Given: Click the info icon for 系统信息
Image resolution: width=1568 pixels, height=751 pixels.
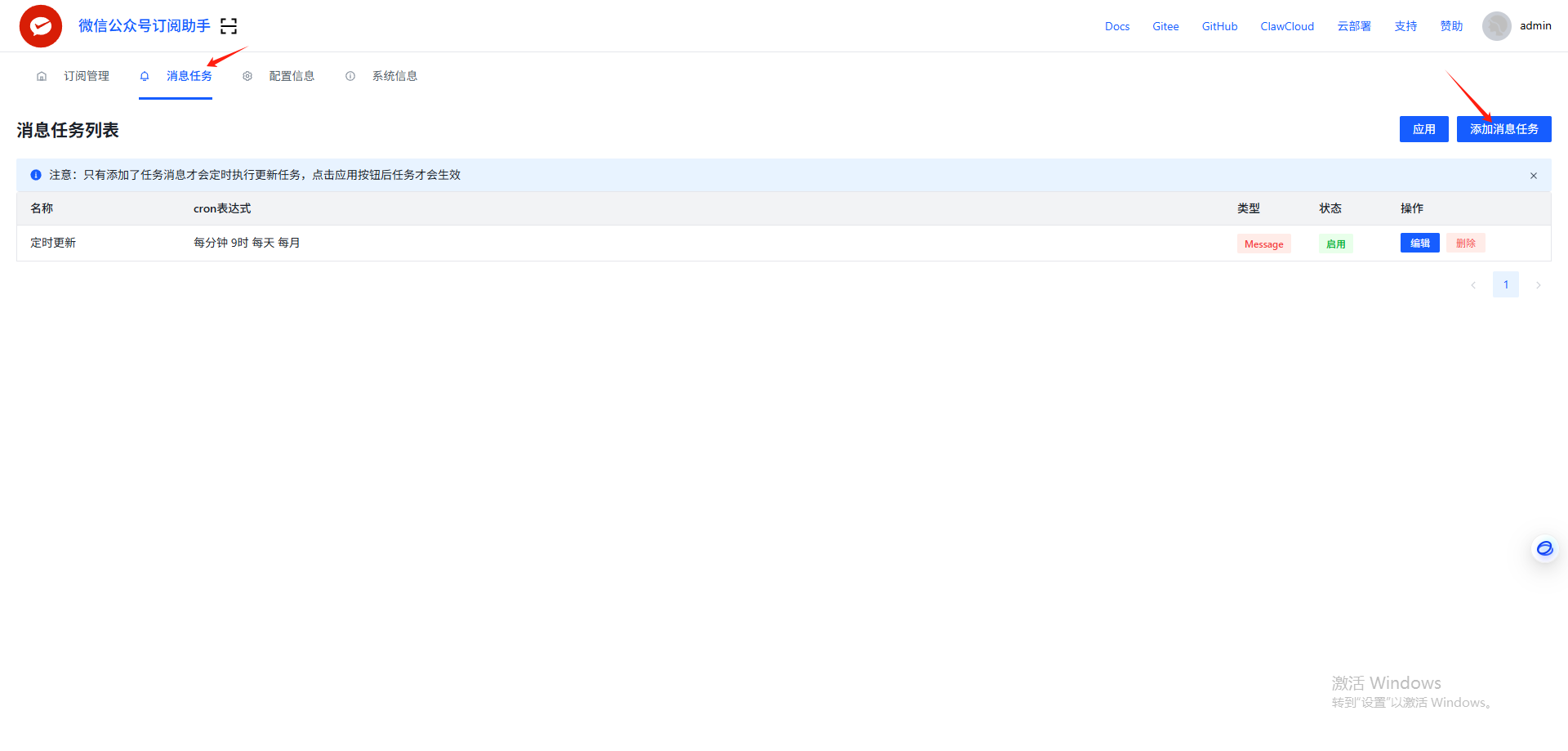Looking at the screenshot, I should tap(350, 76).
